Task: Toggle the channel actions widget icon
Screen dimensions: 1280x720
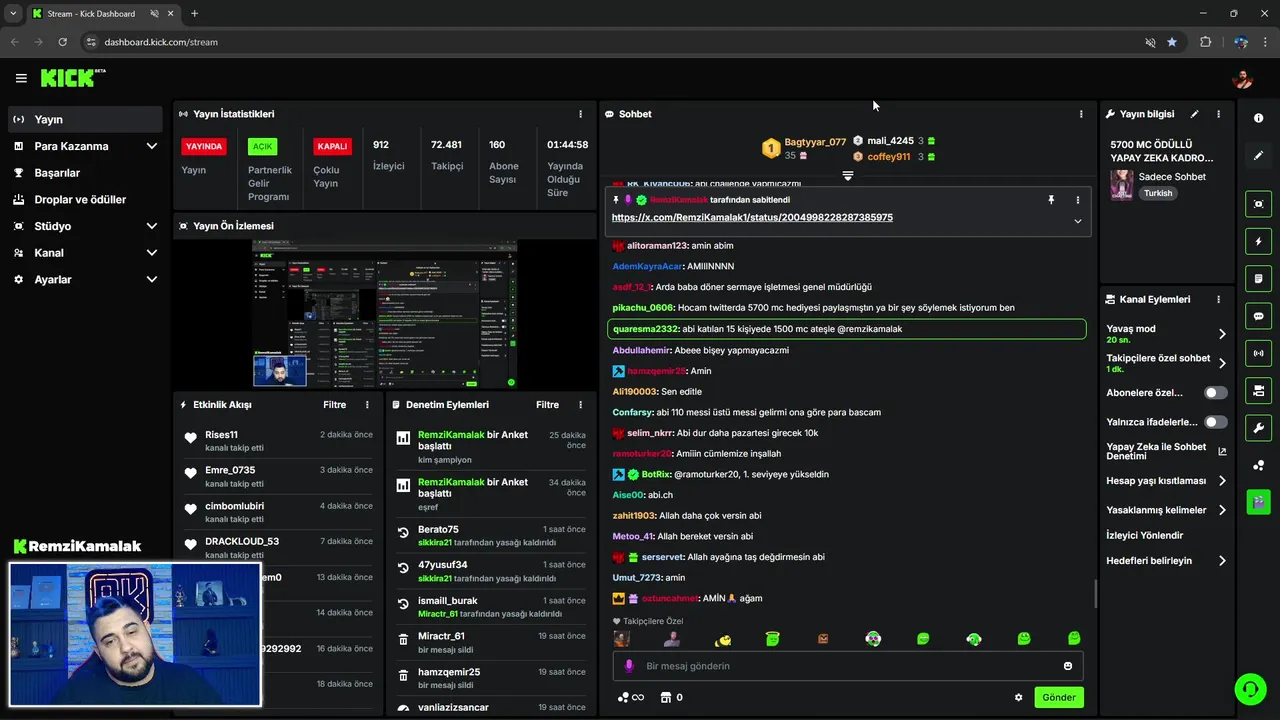Action: (x=1258, y=390)
